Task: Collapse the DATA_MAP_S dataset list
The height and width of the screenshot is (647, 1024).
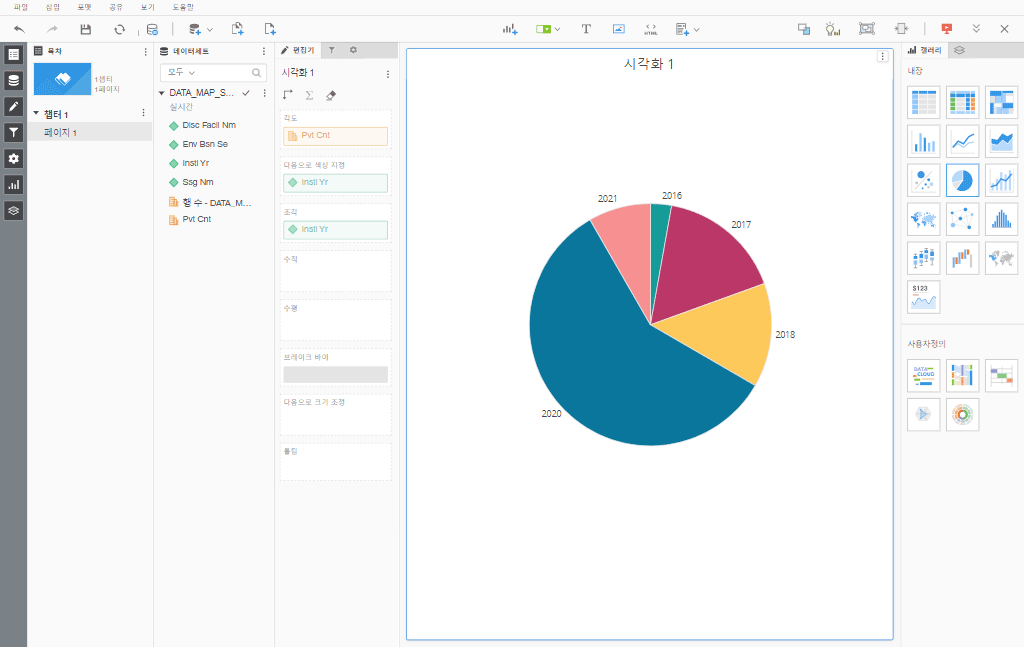Action: [x=162, y=92]
